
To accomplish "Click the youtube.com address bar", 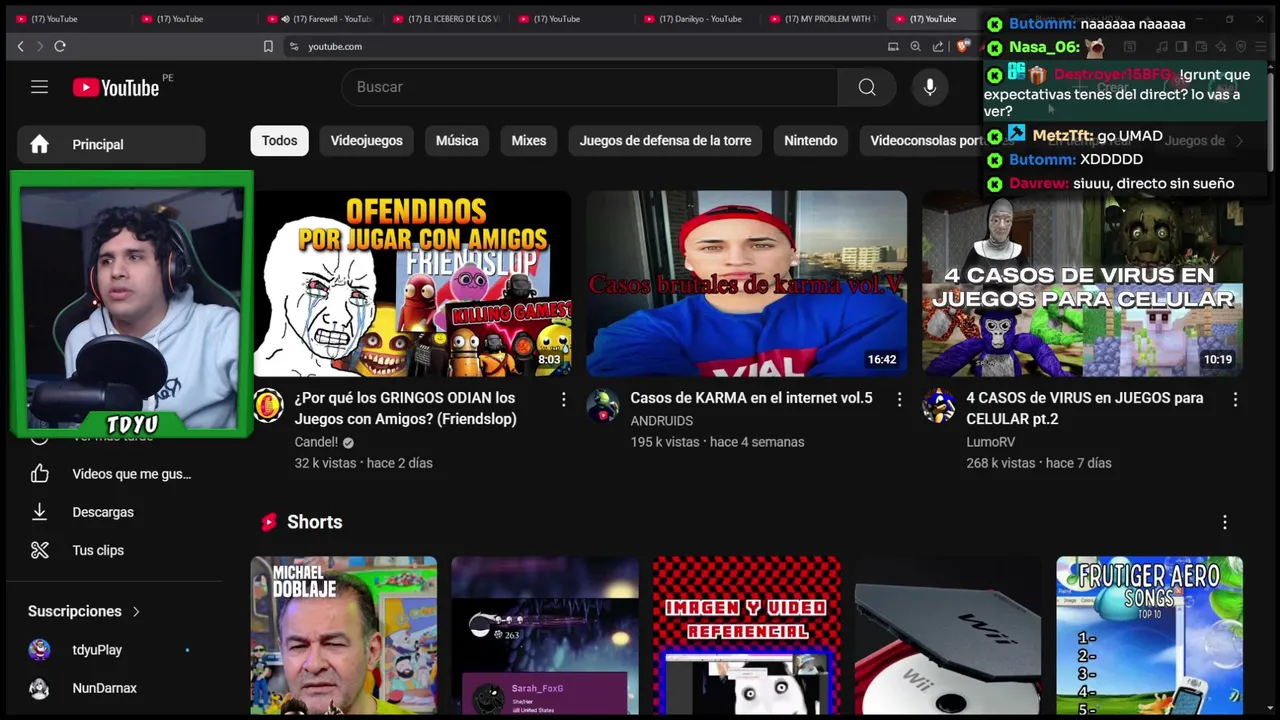I will (585, 46).
